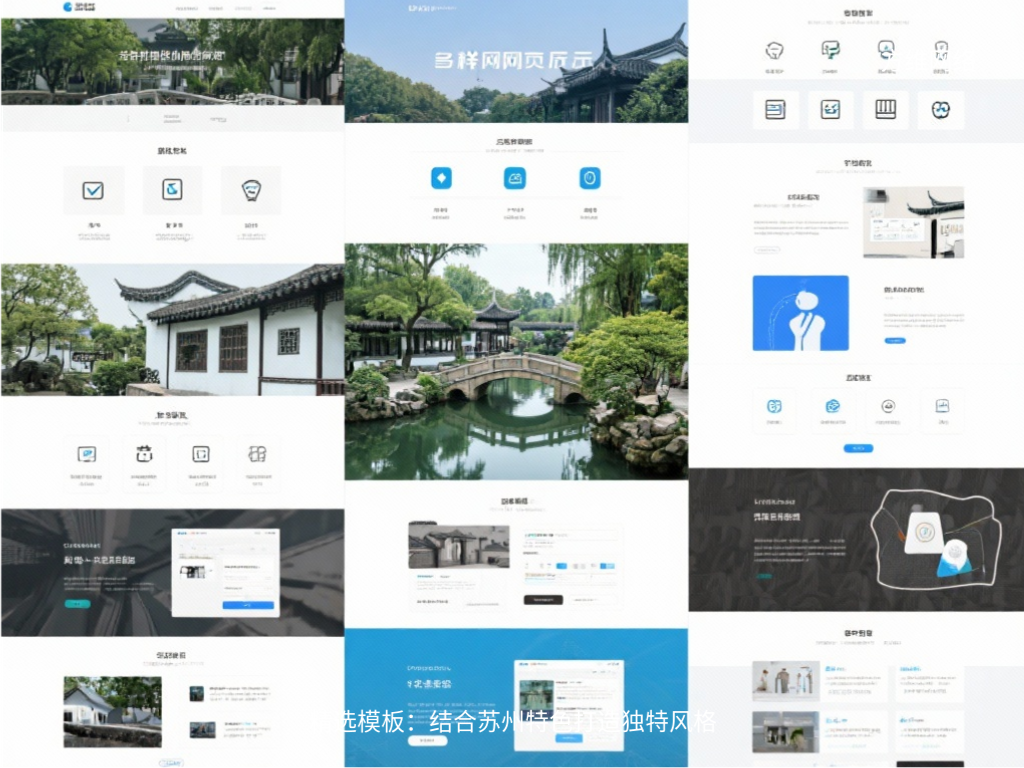Screen dimensions: 1024x768
Task: Click the monitor icon in the left template
Action: point(87,454)
